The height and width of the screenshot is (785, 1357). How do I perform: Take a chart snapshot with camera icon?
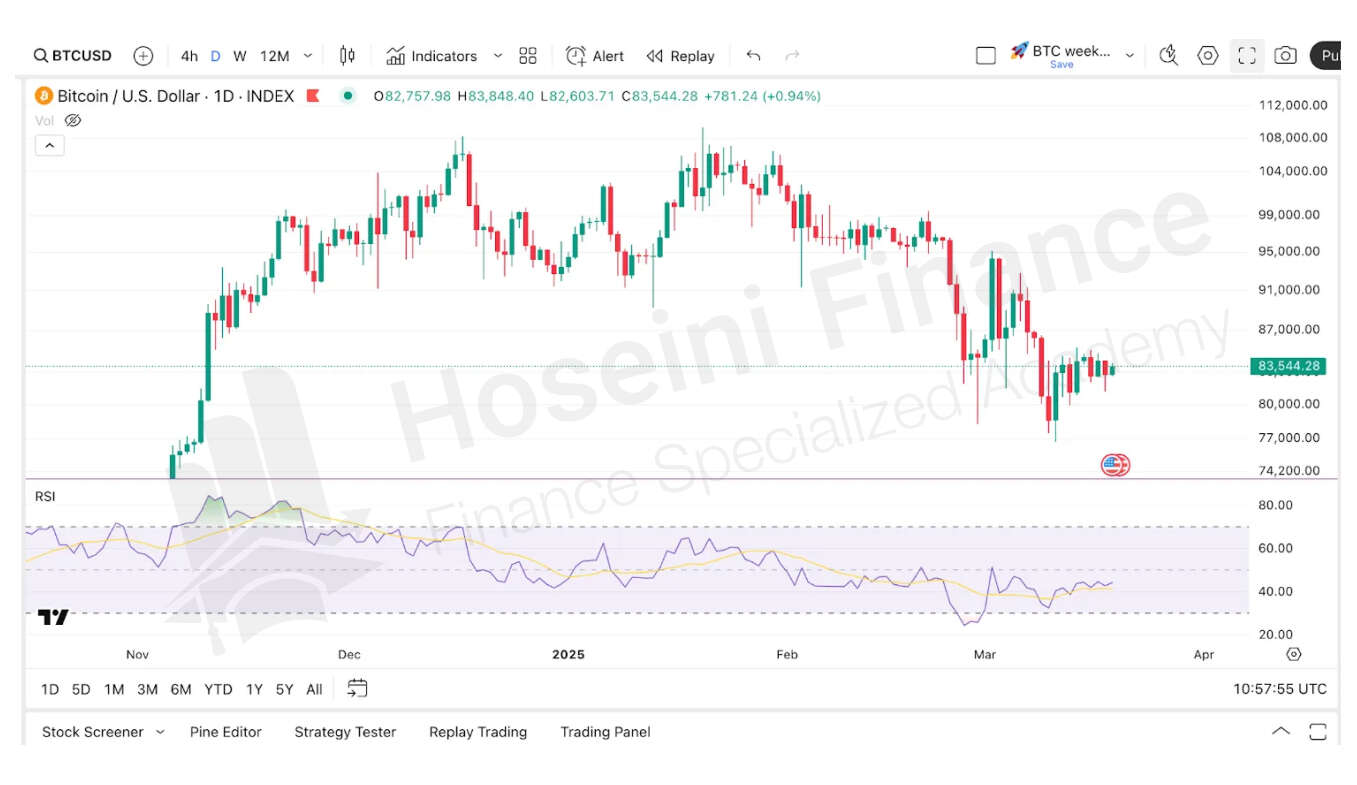pyautogui.click(x=1286, y=56)
